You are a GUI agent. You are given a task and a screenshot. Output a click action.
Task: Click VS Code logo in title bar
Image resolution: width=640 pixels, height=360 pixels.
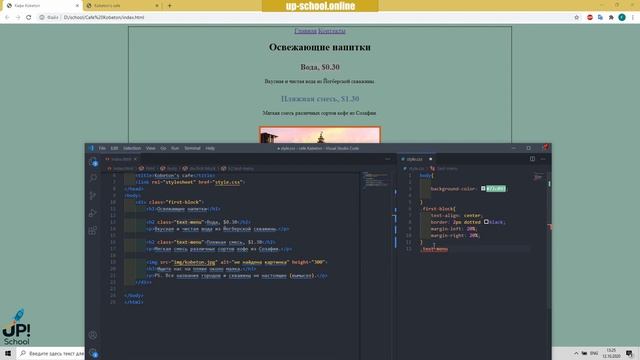91,148
